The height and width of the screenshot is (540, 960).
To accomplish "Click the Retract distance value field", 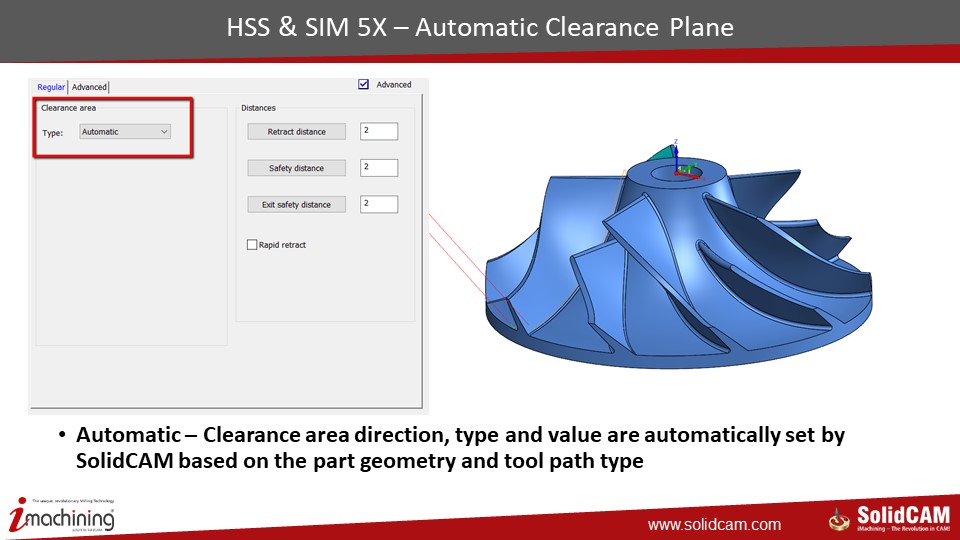I will click(379, 131).
